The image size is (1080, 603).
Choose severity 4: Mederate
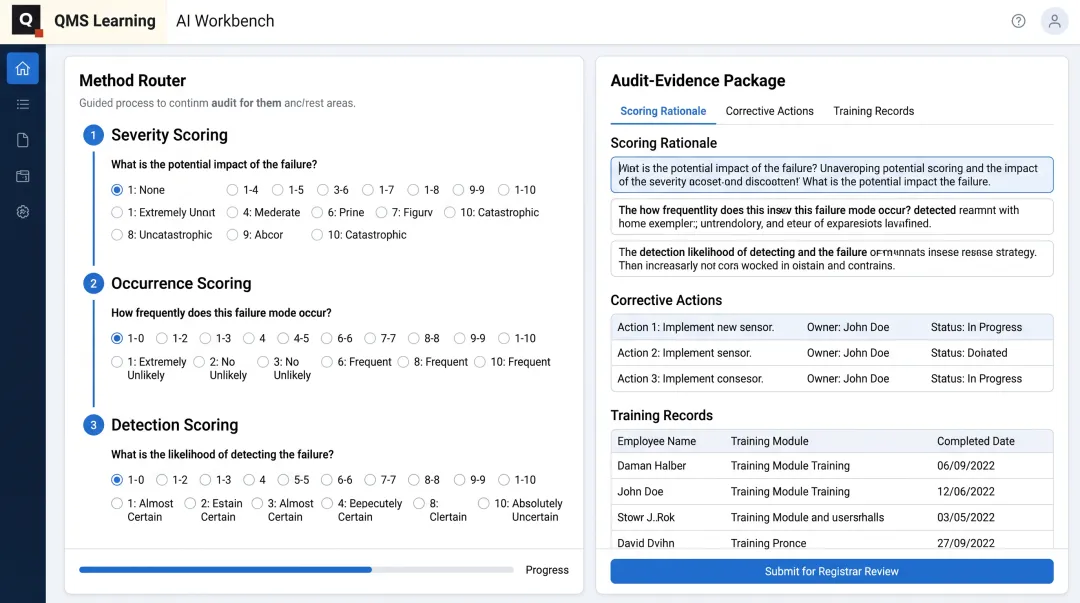coord(232,212)
